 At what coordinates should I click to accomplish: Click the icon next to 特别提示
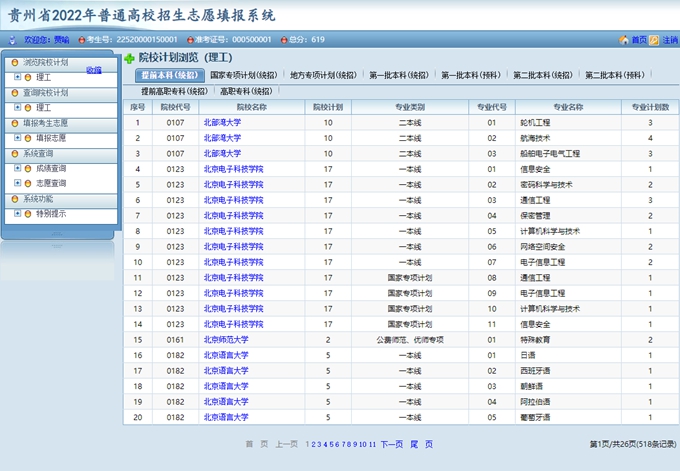tap(28, 214)
